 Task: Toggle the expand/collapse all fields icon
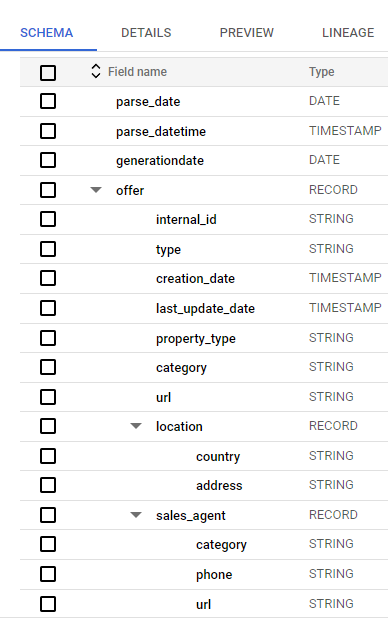pyautogui.click(x=96, y=71)
